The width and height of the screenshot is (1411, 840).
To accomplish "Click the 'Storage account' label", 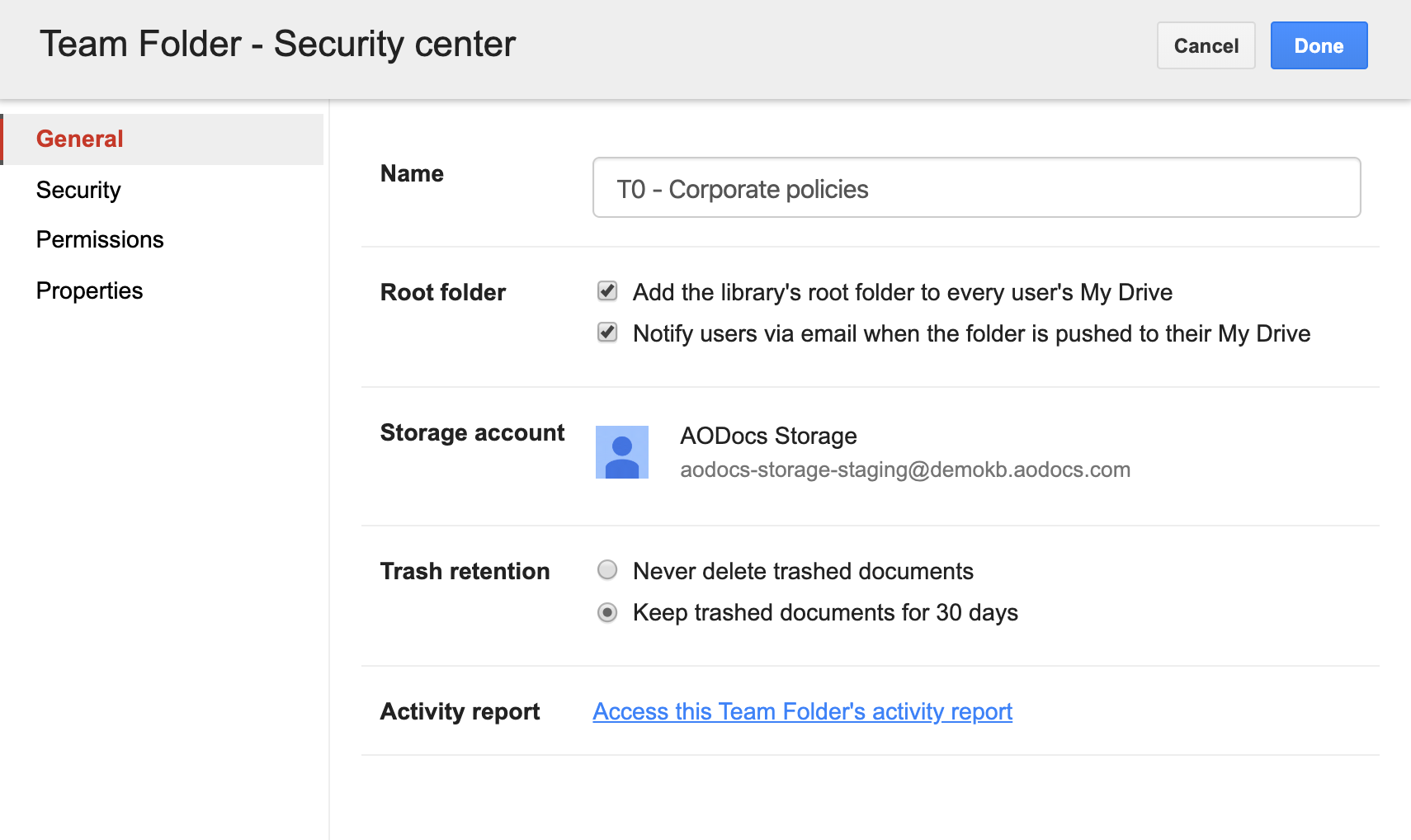I will (x=472, y=432).
